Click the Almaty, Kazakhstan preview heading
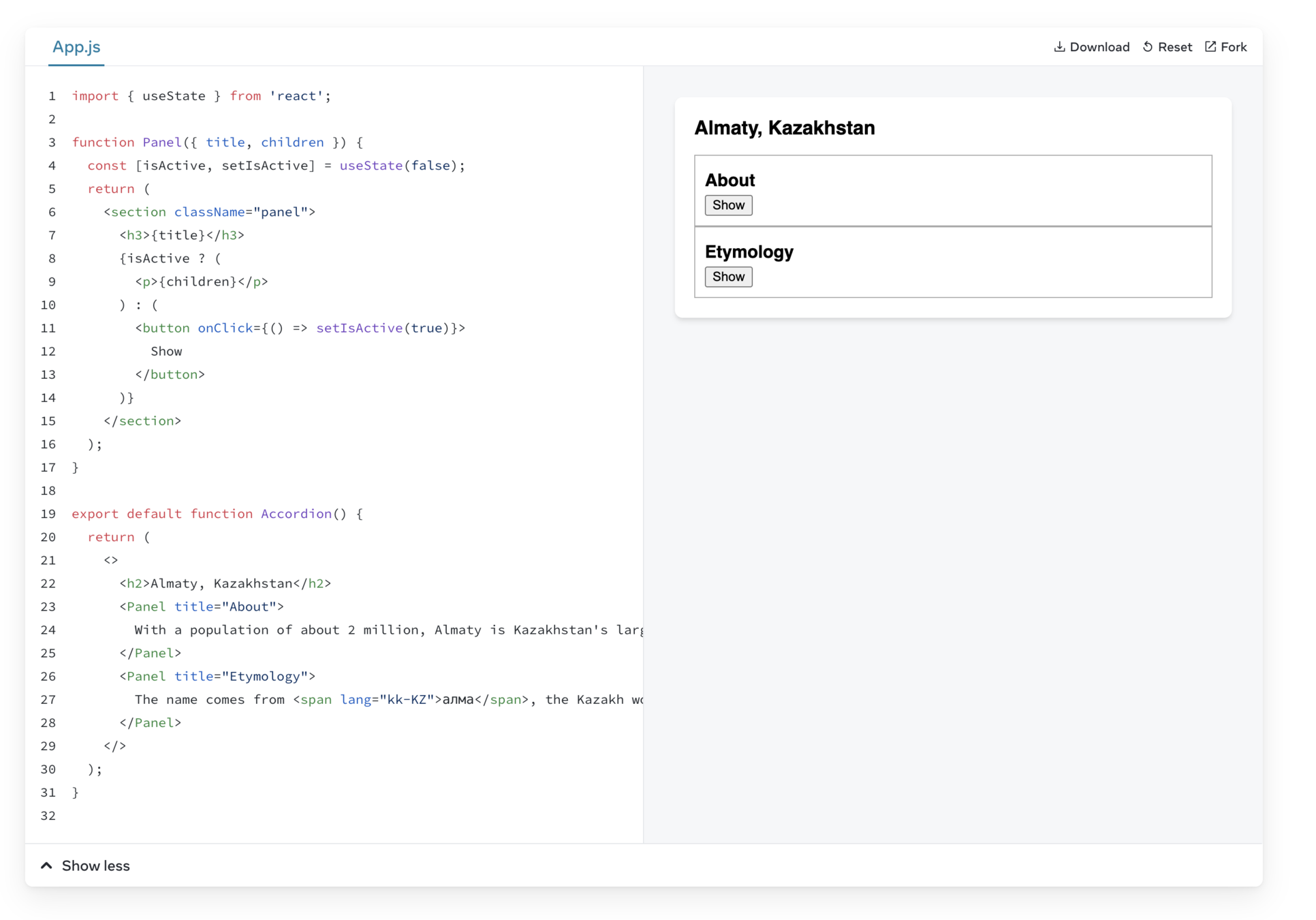Screen dimensions: 1316x920 (784, 127)
